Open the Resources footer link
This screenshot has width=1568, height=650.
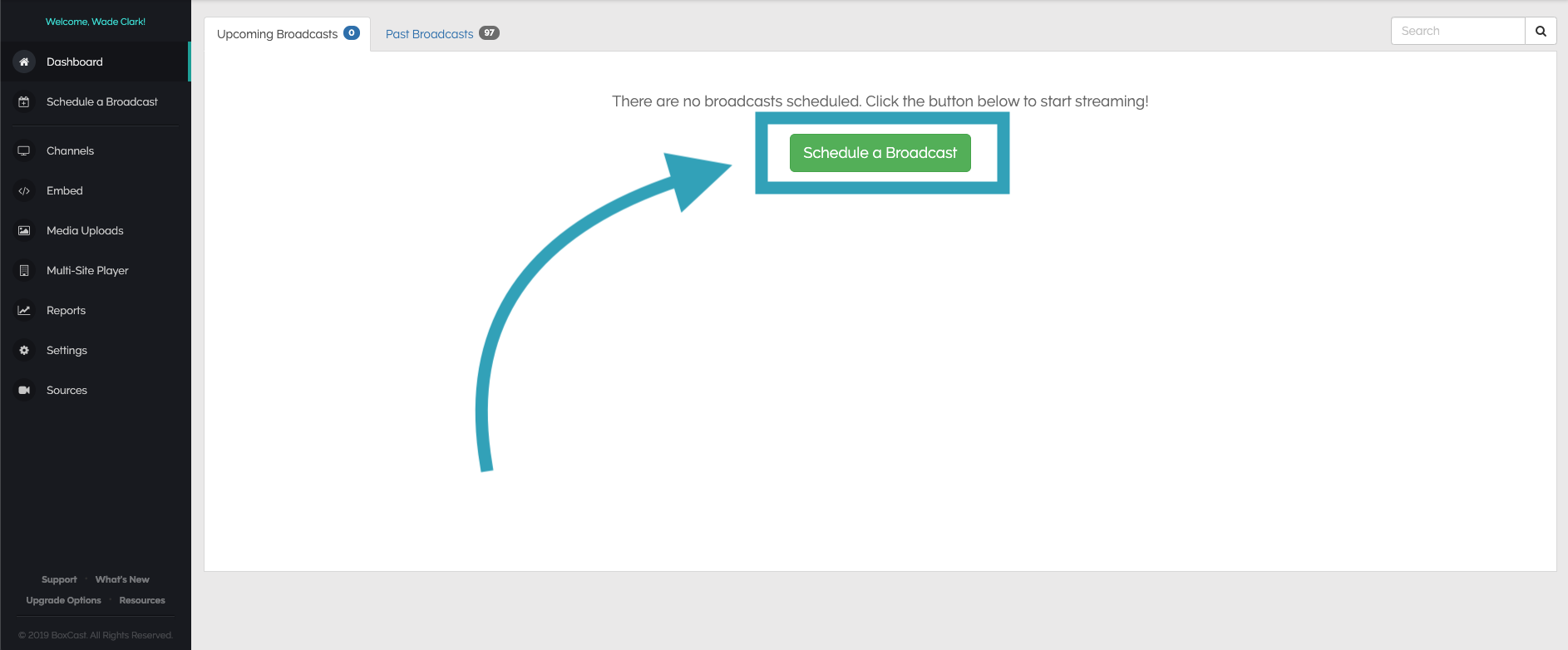(x=142, y=600)
